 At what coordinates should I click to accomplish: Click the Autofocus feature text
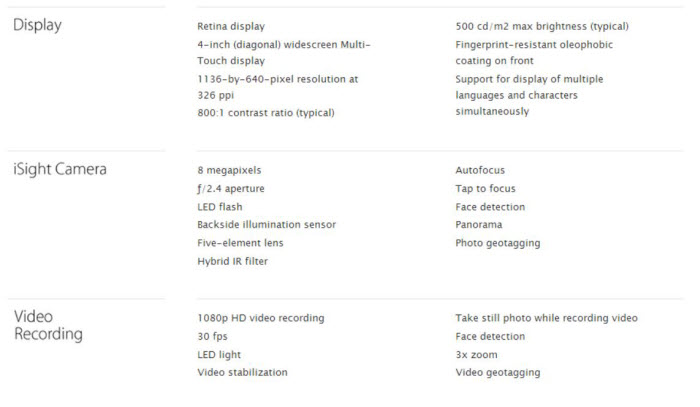[480, 170]
